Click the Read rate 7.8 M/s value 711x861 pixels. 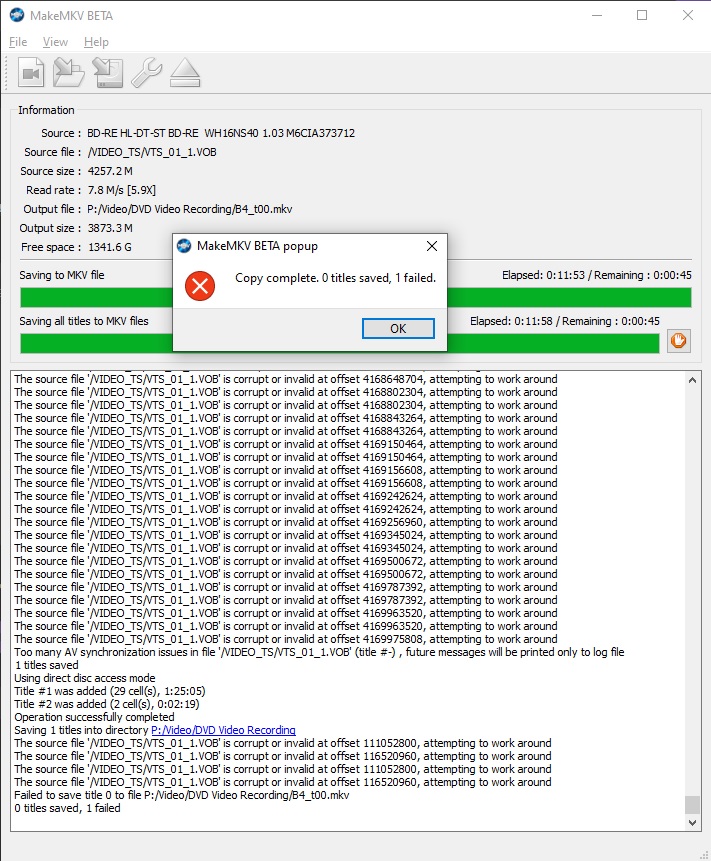pos(122,190)
